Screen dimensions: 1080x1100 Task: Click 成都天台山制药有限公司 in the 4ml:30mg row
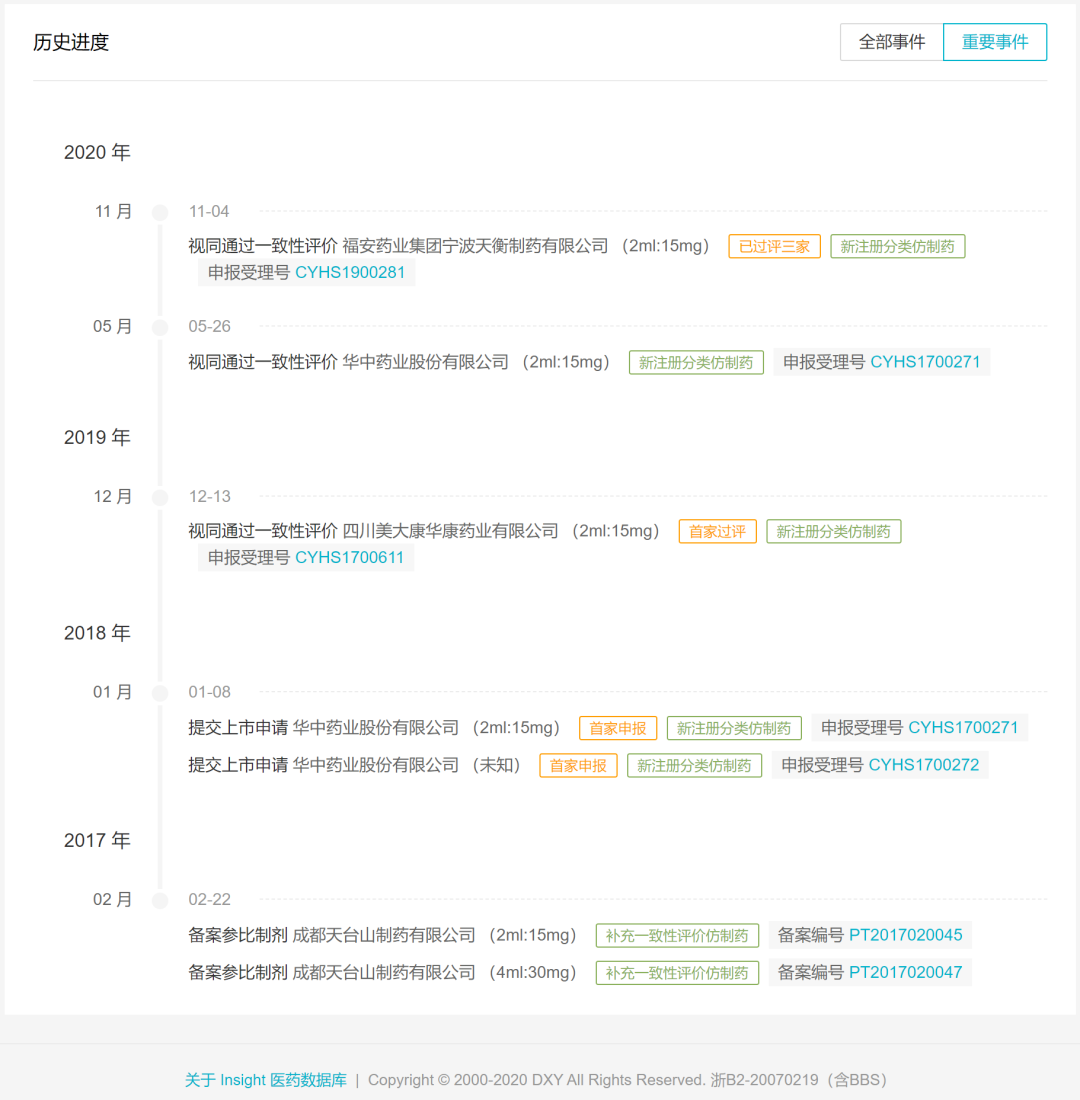(384, 972)
